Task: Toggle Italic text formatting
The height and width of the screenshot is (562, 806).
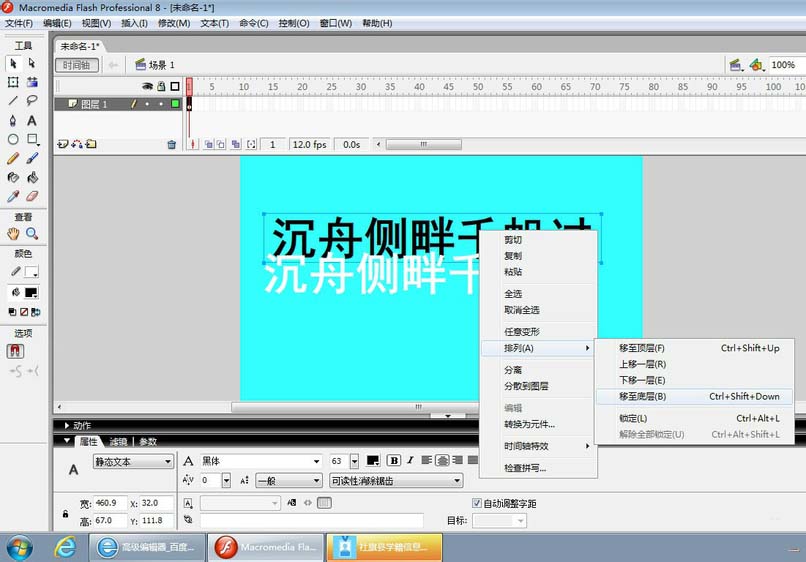Action: 410,460
